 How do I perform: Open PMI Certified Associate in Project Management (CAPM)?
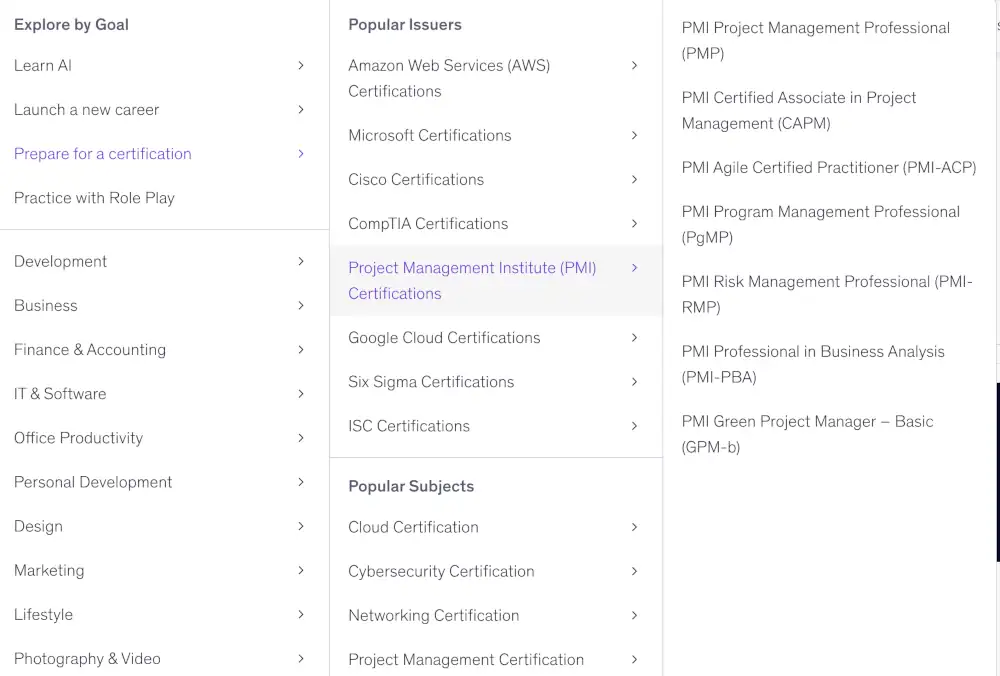pos(798,110)
